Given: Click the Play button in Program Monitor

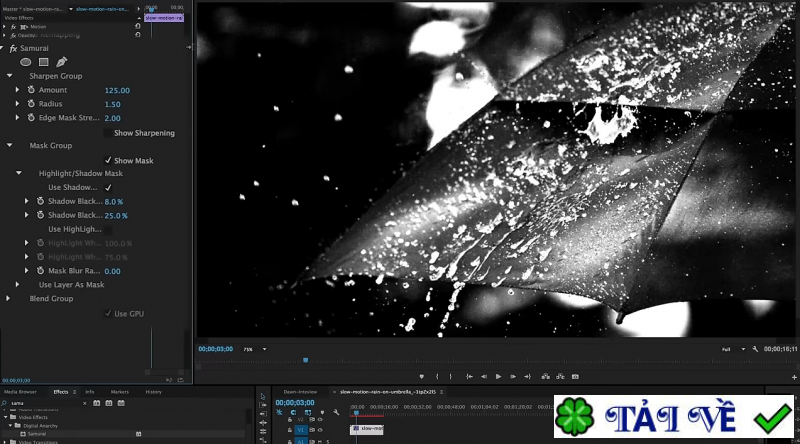Looking at the screenshot, I should coord(498,376).
